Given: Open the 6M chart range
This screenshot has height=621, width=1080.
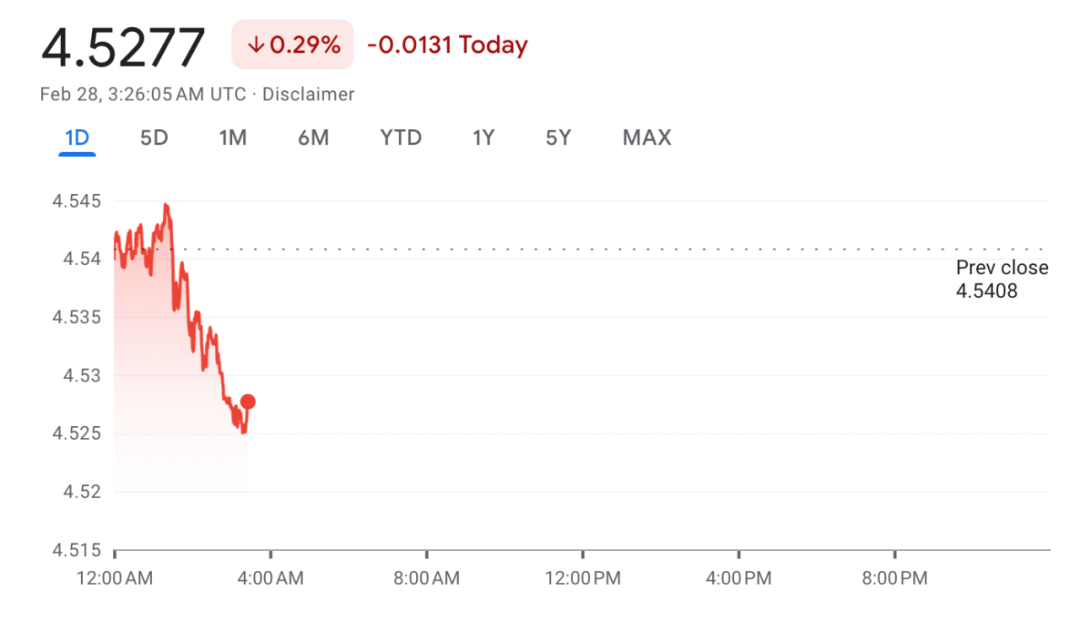Looking at the screenshot, I should coord(313,138).
